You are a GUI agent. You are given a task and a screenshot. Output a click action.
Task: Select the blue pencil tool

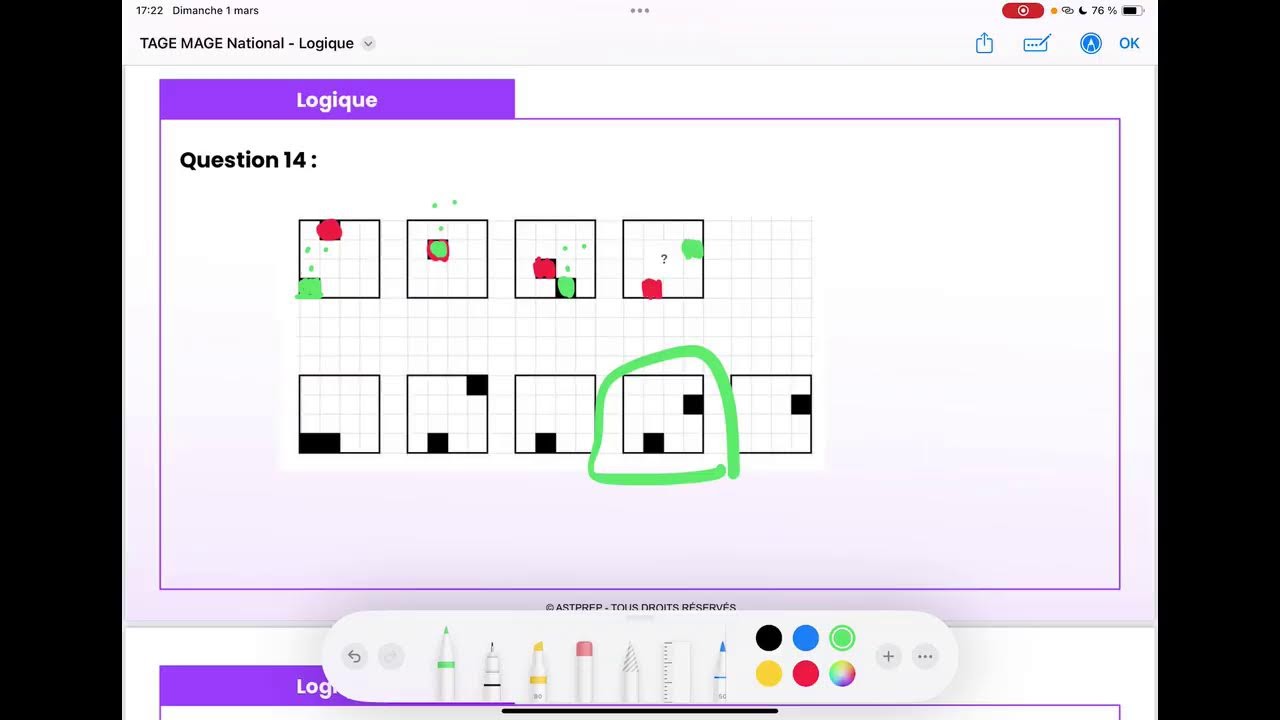[721, 670]
